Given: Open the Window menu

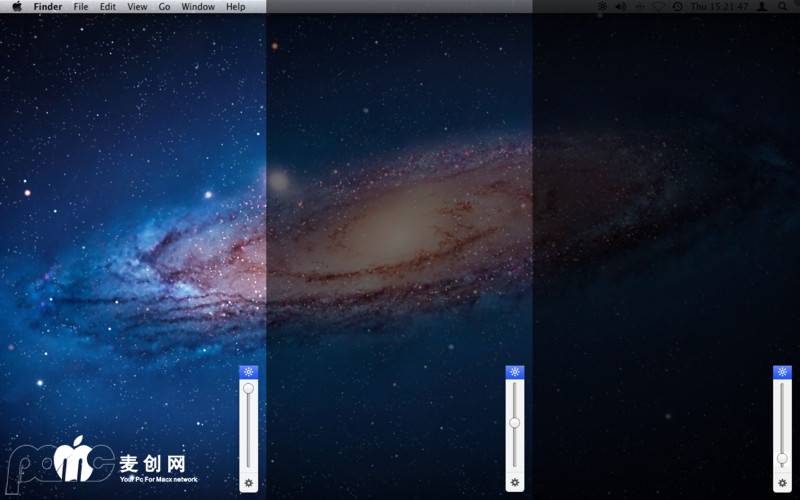Looking at the screenshot, I should pyautogui.click(x=198, y=7).
